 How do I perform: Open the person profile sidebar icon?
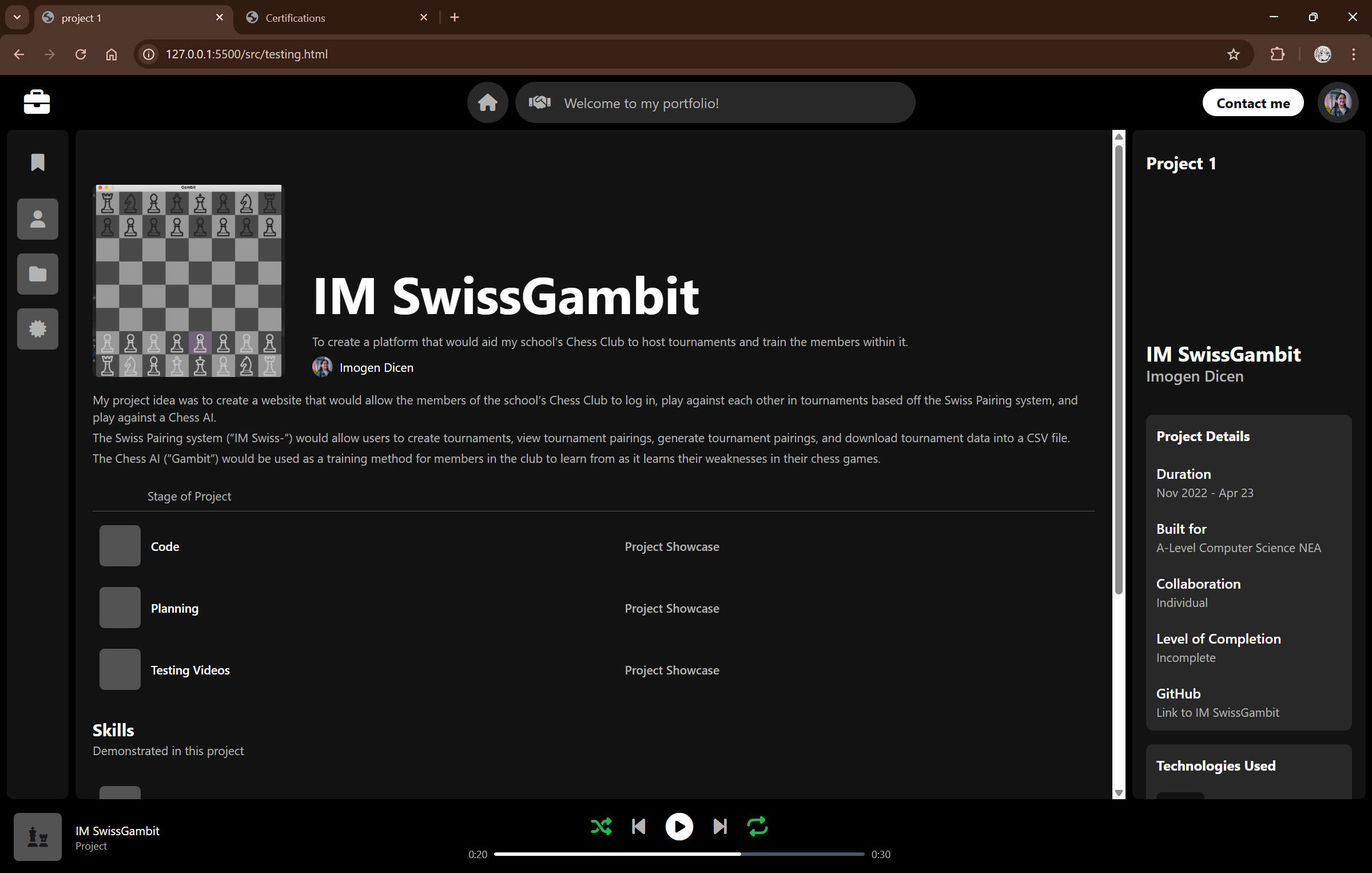(38, 219)
